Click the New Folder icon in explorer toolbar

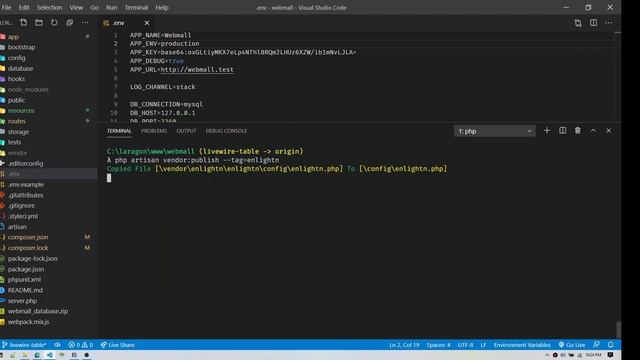[x=39, y=22]
